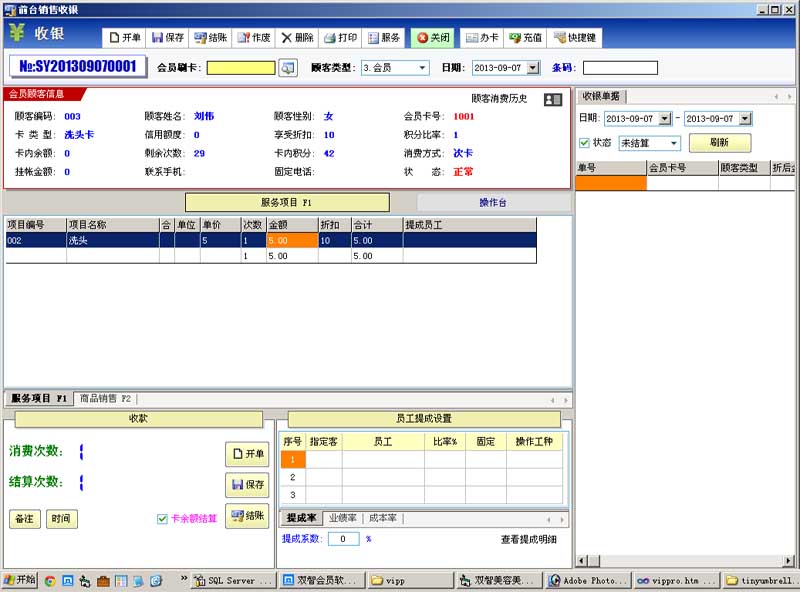Screen dimensions: 800x592
Task: Click the red 关闭 toolbar button
Action: click(433, 38)
